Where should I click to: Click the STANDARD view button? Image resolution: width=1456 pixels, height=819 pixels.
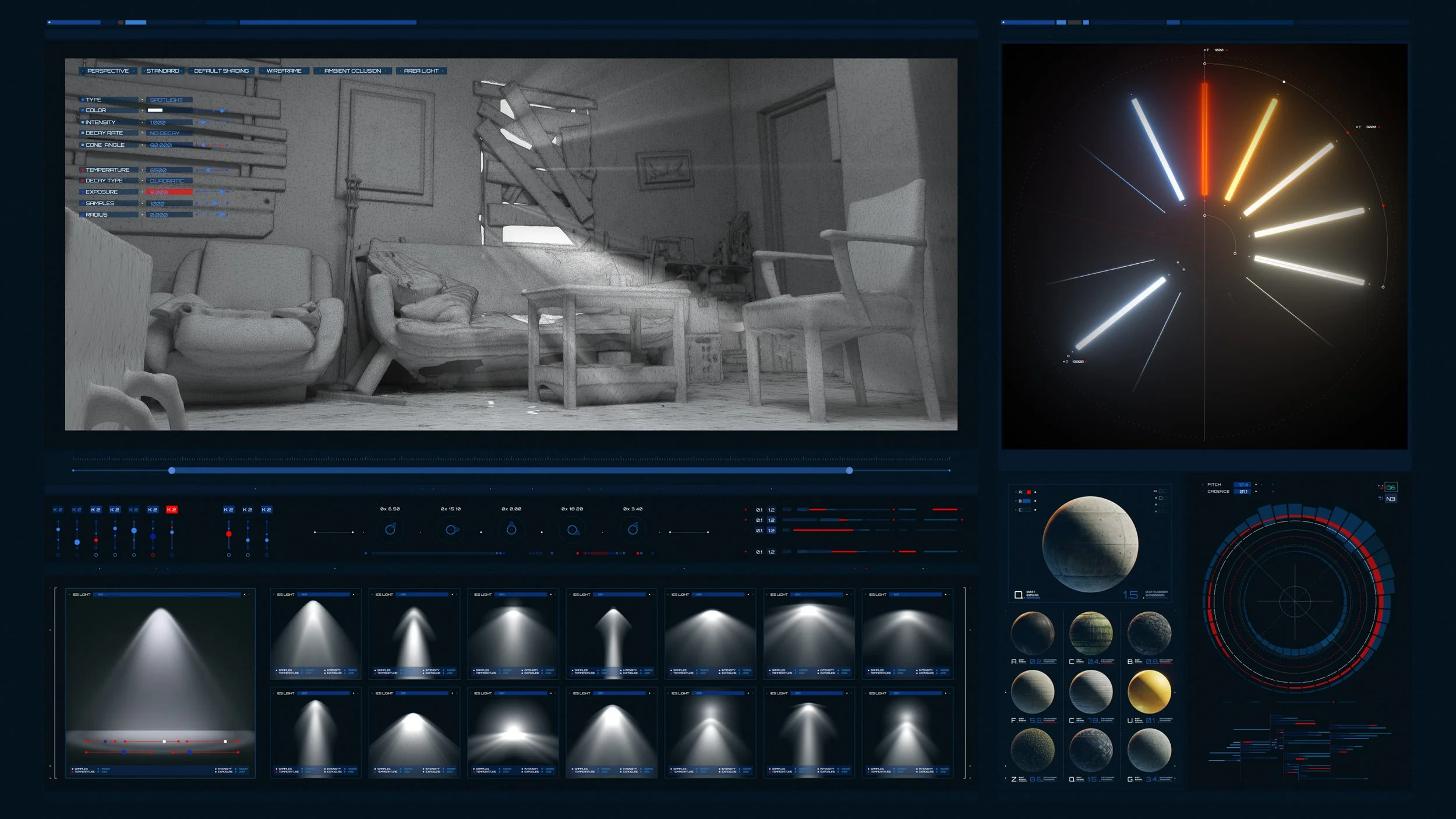click(x=162, y=70)
